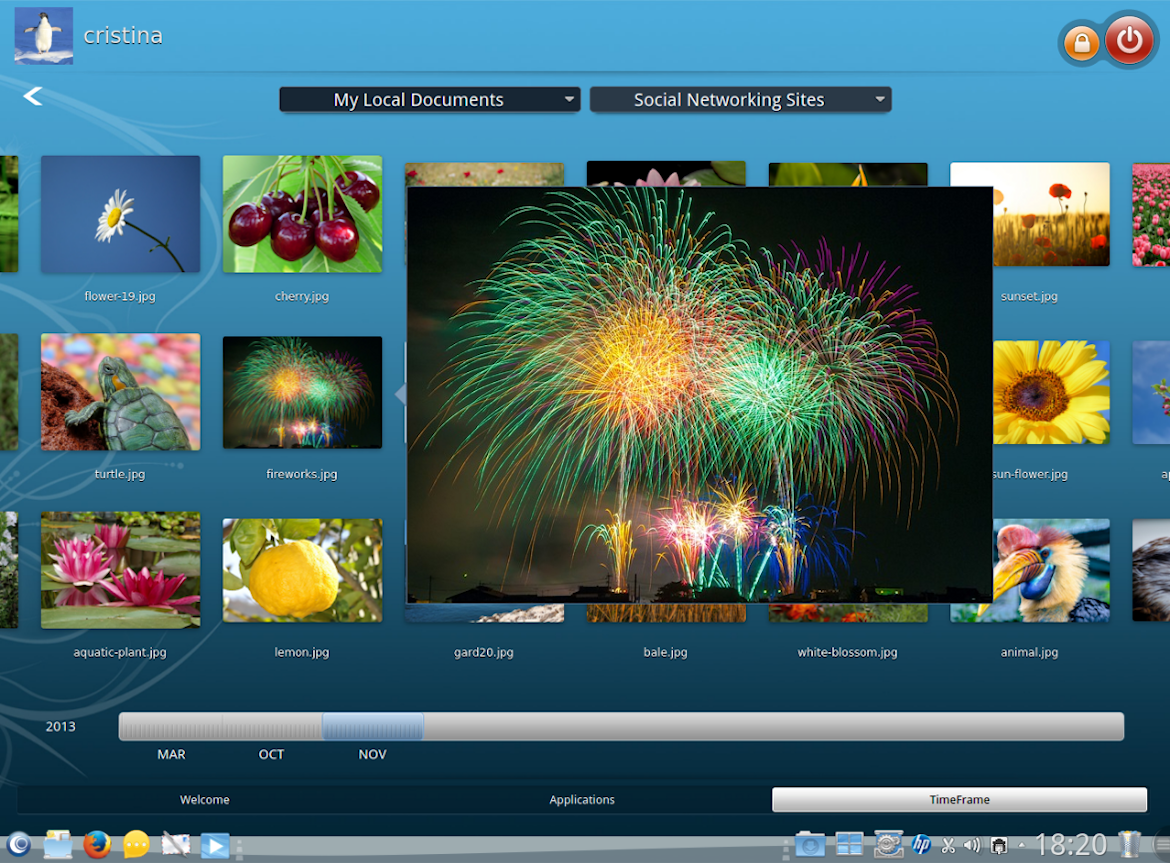Launch the file manager from the taskbar
Image resolution: width=1170 pixels, height=863 pixels.
coord(57,845)
